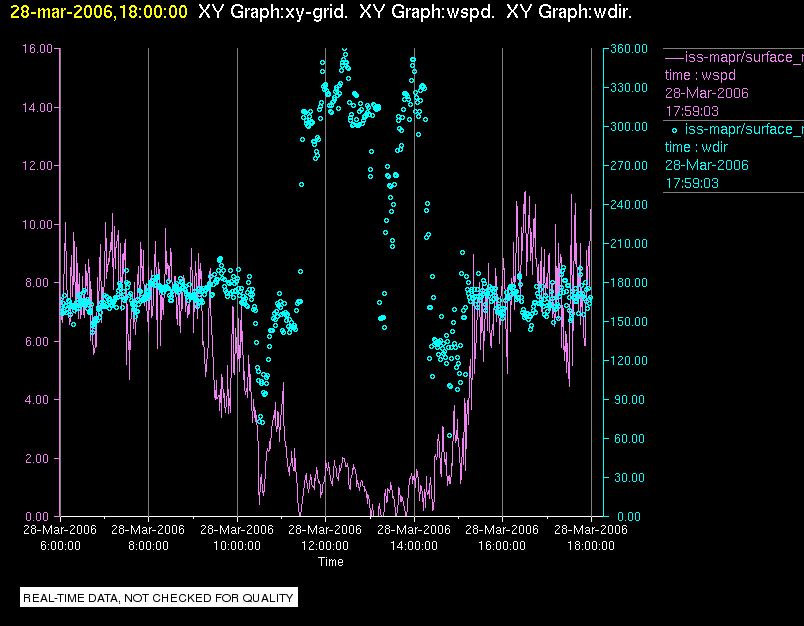Click the 4.00 wind speed axis label
This screenshot has height=626, width=804.
39,400
